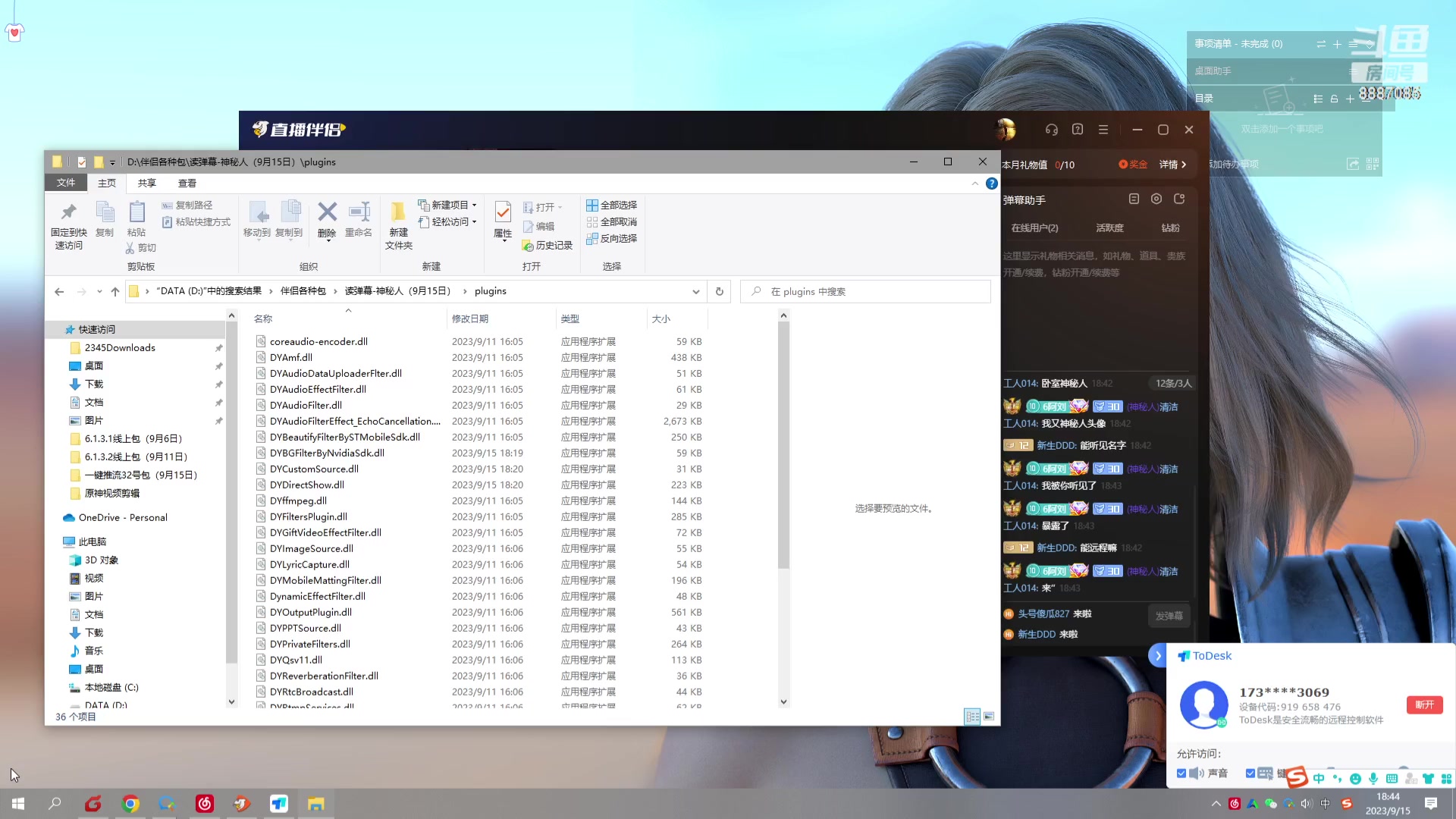Click 详情 link for monthly gift value
1456x819 pixels.
coord(1172,165)
